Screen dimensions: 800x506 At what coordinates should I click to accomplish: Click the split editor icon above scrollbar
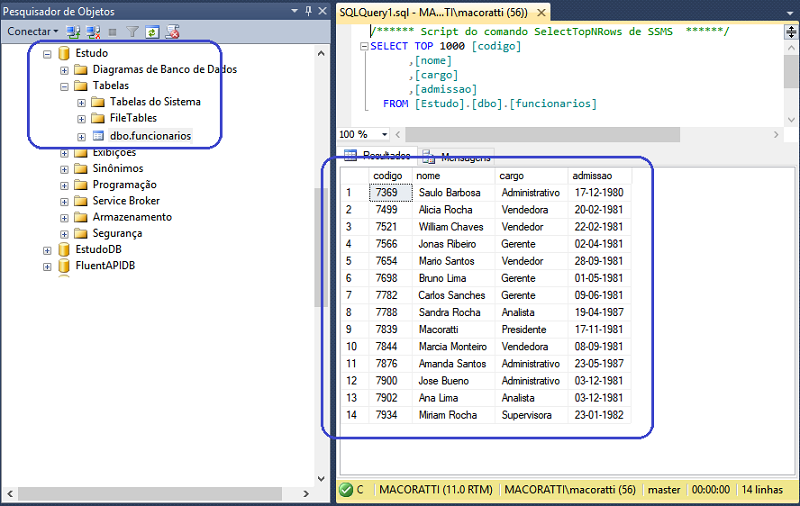coord(791,32)
